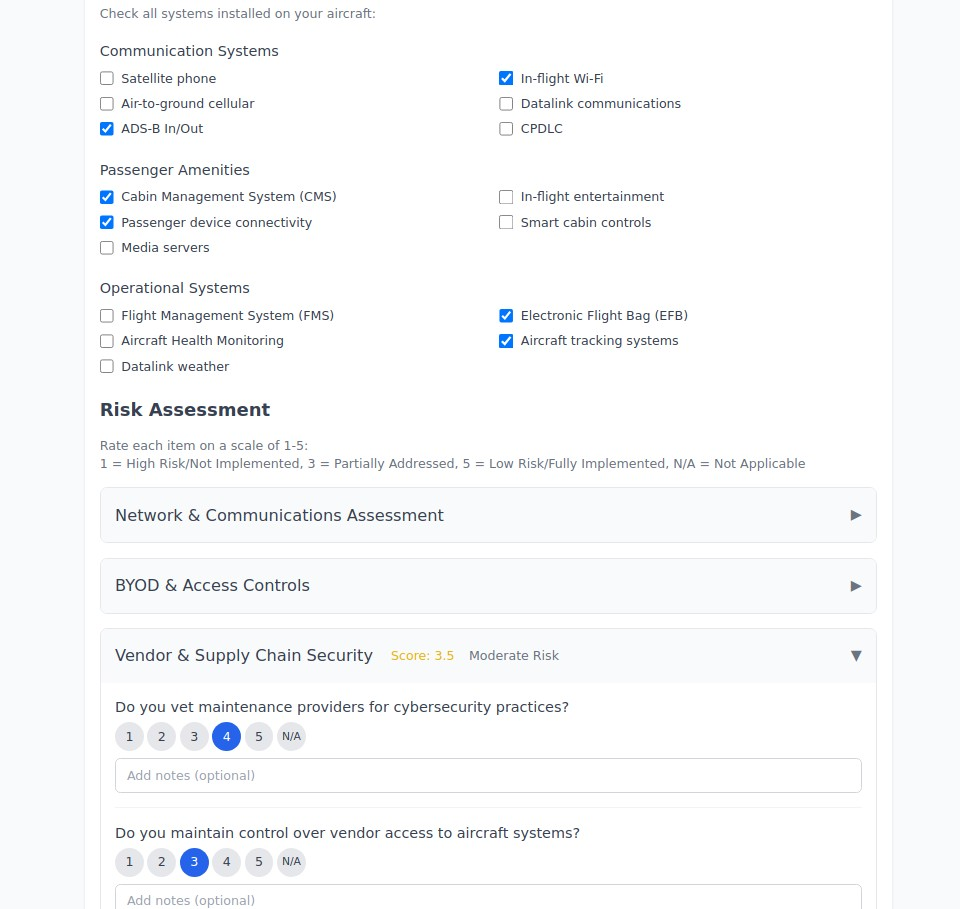This screenshot has width=960, height=909.
Task: Enable the Smart cabin controls checkbox
Action: pos(506,222)
